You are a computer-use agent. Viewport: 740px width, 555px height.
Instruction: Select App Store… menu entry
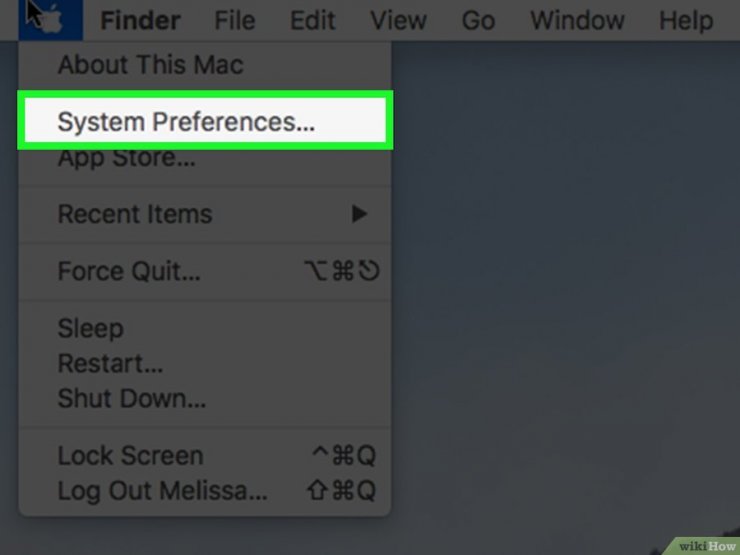205,160
